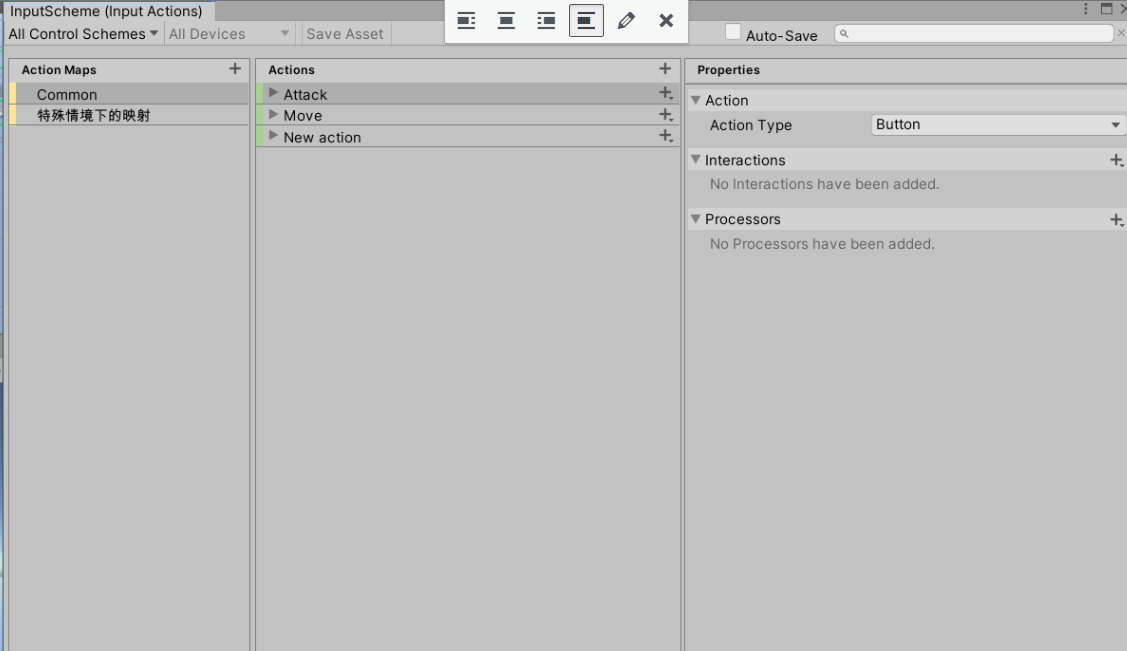Add a Processor with its plus icon
Viewport: 1127px width, 651px height.
coord(1117,218)
